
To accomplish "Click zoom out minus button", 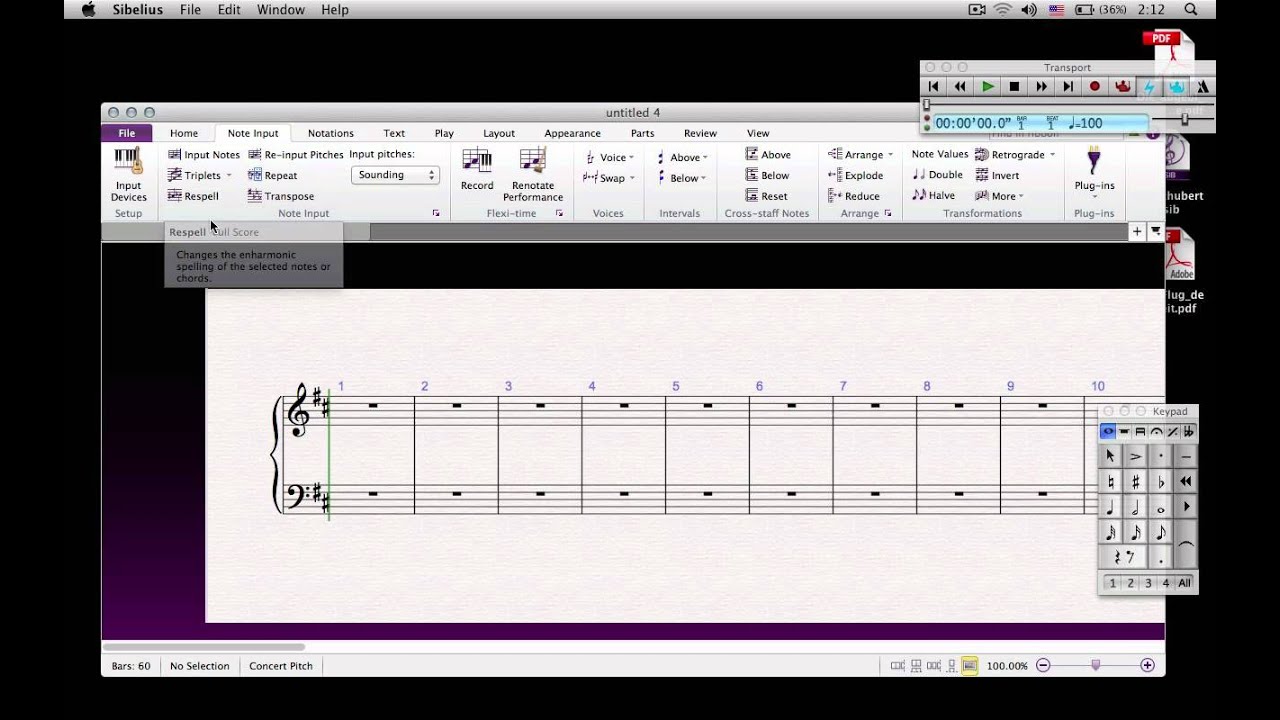I will [1043, 666].
